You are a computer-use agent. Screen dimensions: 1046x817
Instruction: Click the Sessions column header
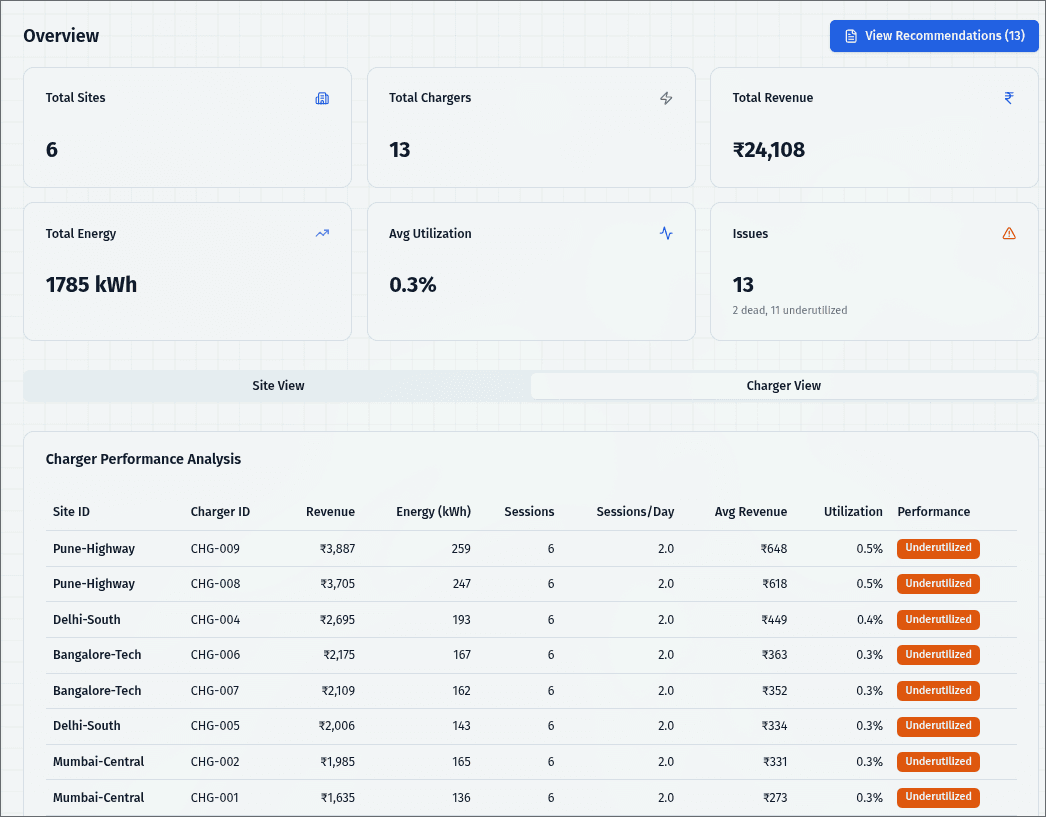click(529, 512)
